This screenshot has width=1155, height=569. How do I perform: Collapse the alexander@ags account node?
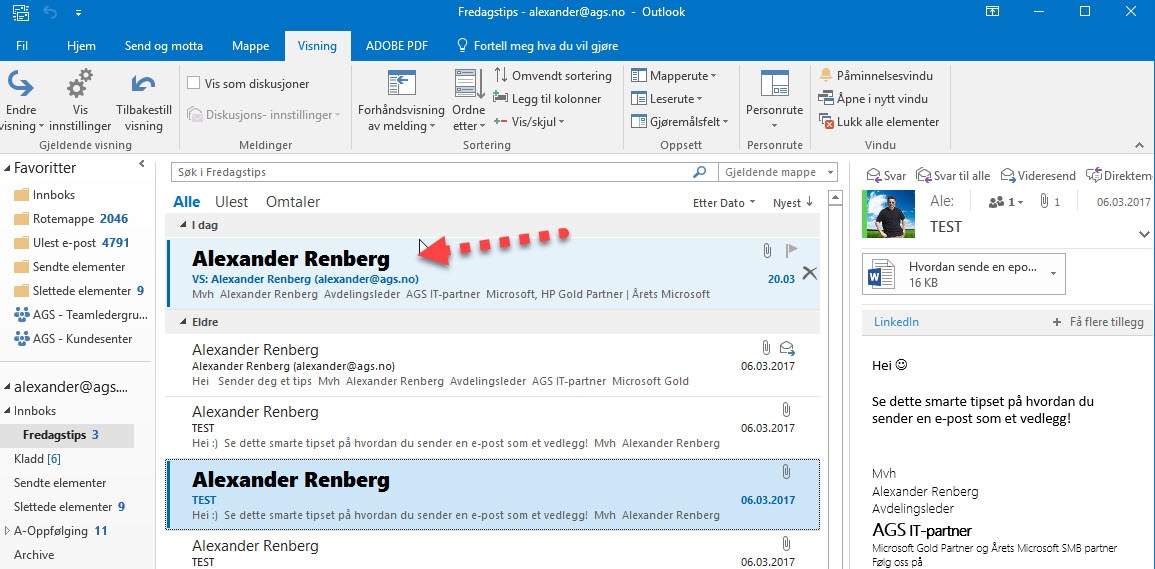coord(8,387)
